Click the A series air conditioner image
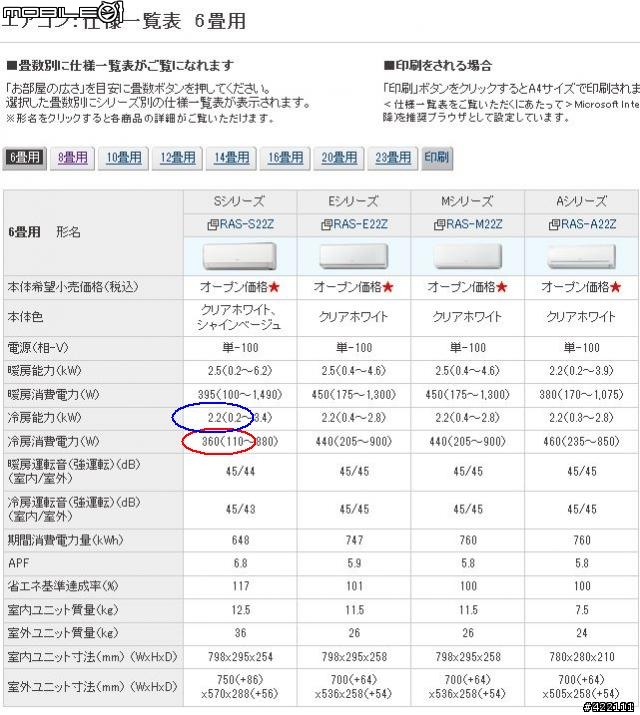The image size is (640, 715). coord(581,257)
